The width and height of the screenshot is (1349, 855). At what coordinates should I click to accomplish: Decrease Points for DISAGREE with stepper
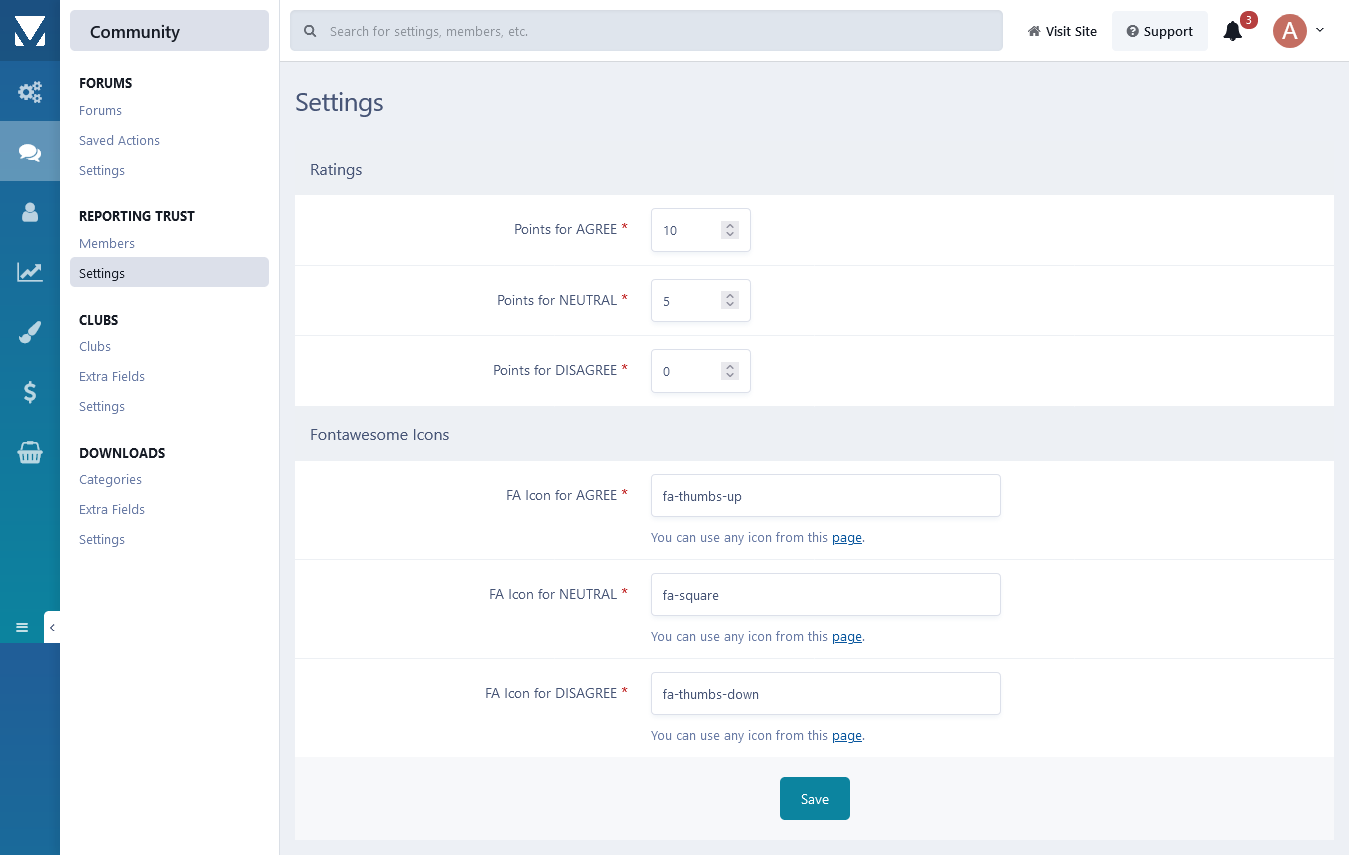point(730,376)
